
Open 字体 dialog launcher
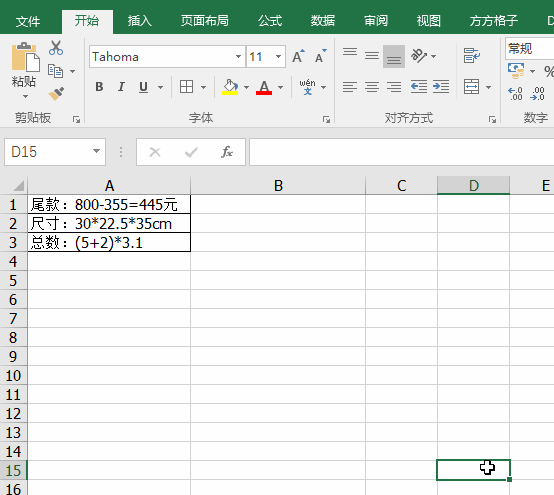[x=326, y=120]
